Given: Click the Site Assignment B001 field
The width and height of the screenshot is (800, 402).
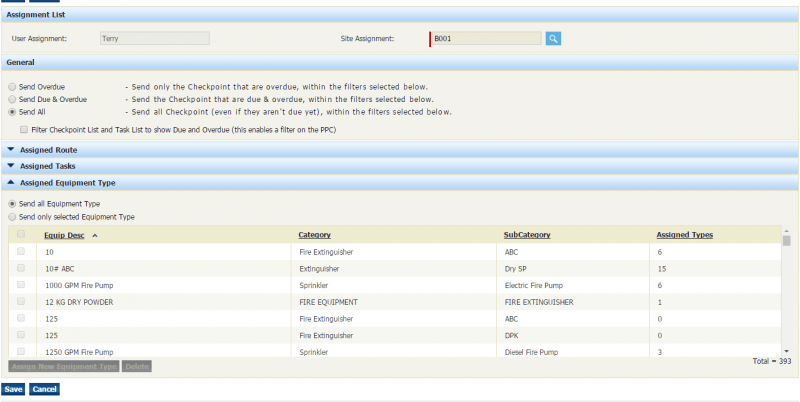Looking at the screenshot, I should tap(487, 38).
